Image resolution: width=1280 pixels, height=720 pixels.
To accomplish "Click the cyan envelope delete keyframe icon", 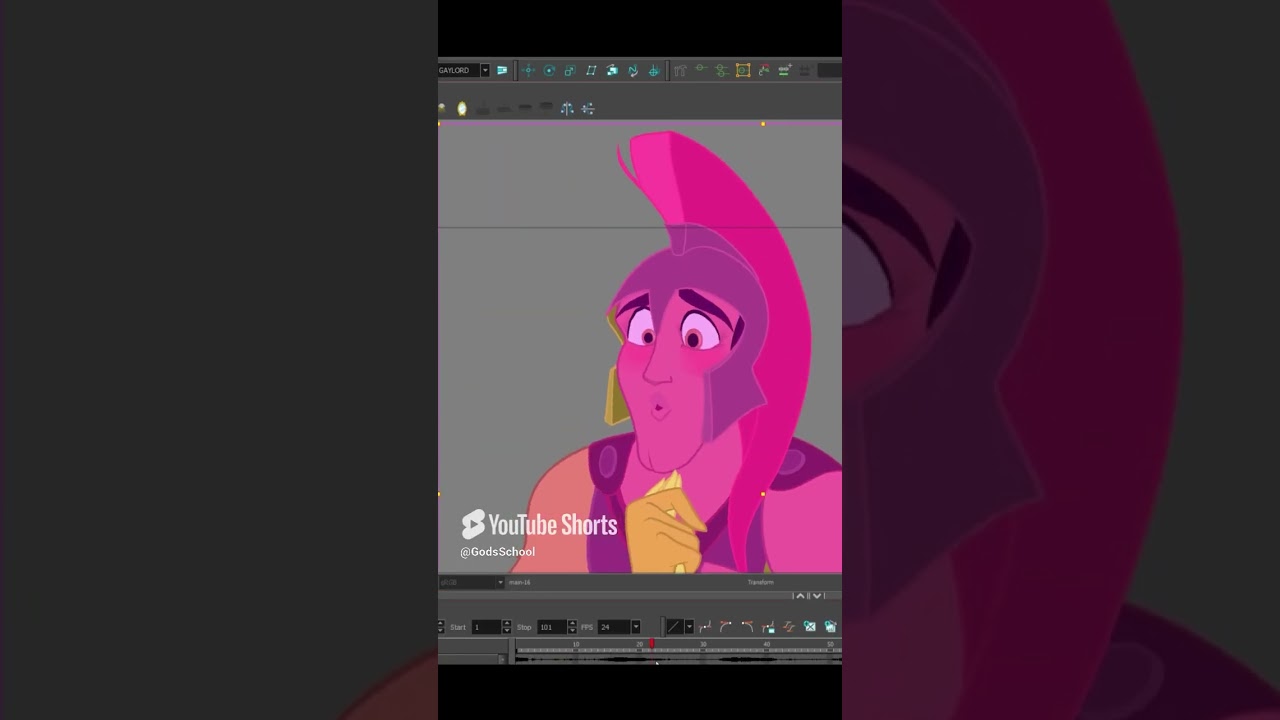I will point(810,627).
